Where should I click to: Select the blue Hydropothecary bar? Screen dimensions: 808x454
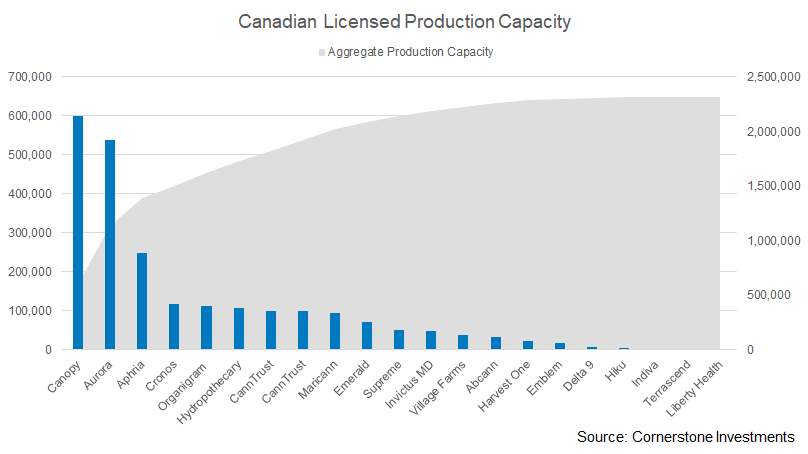coord(239,329)
